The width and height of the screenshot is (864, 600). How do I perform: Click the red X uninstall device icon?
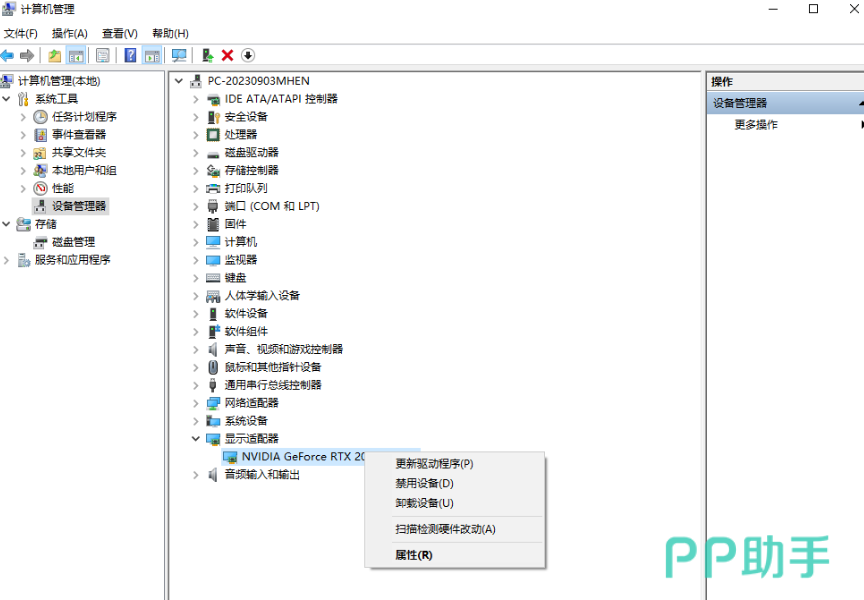pos(227,55)
